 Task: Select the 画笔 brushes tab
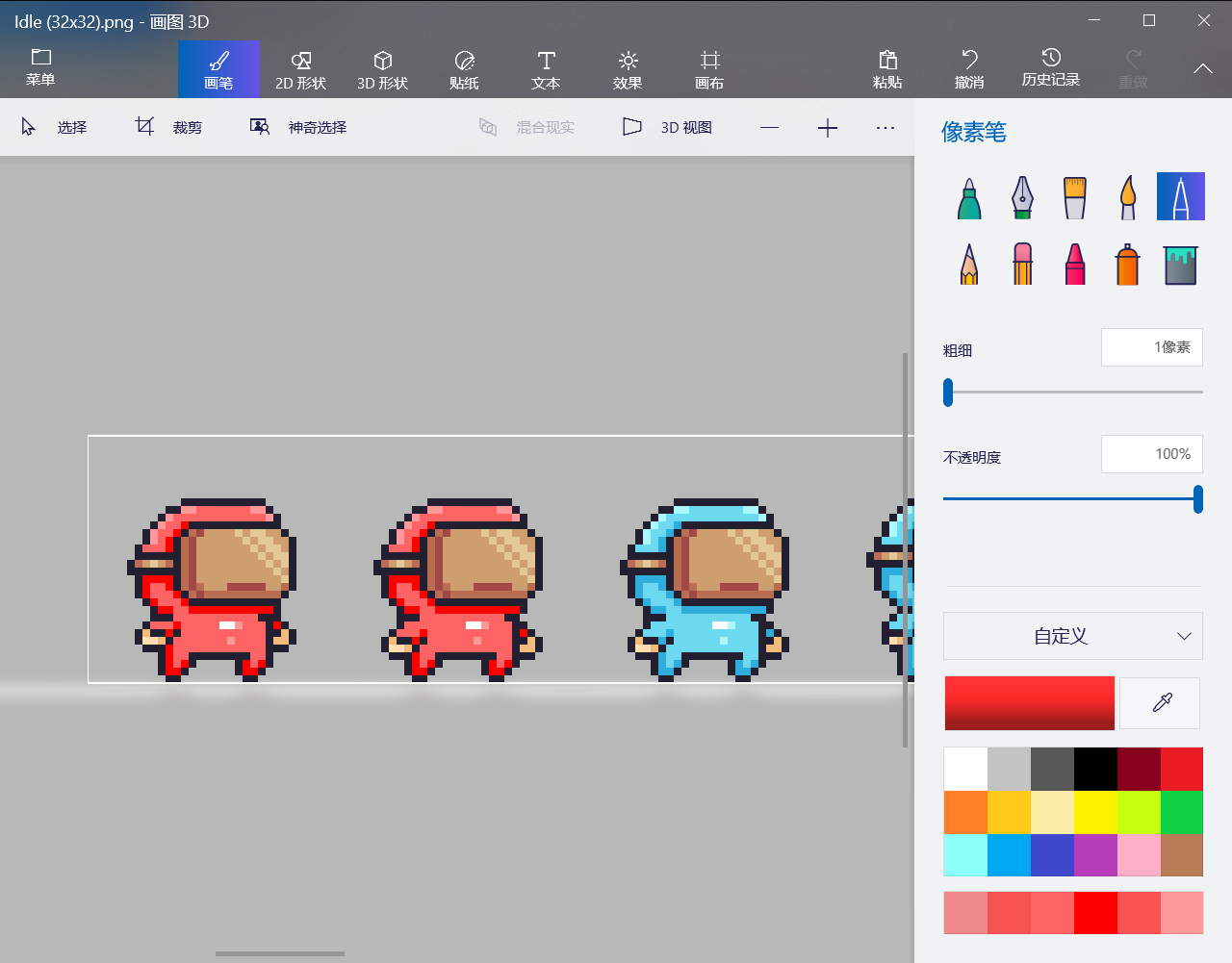tap(218, 69)
